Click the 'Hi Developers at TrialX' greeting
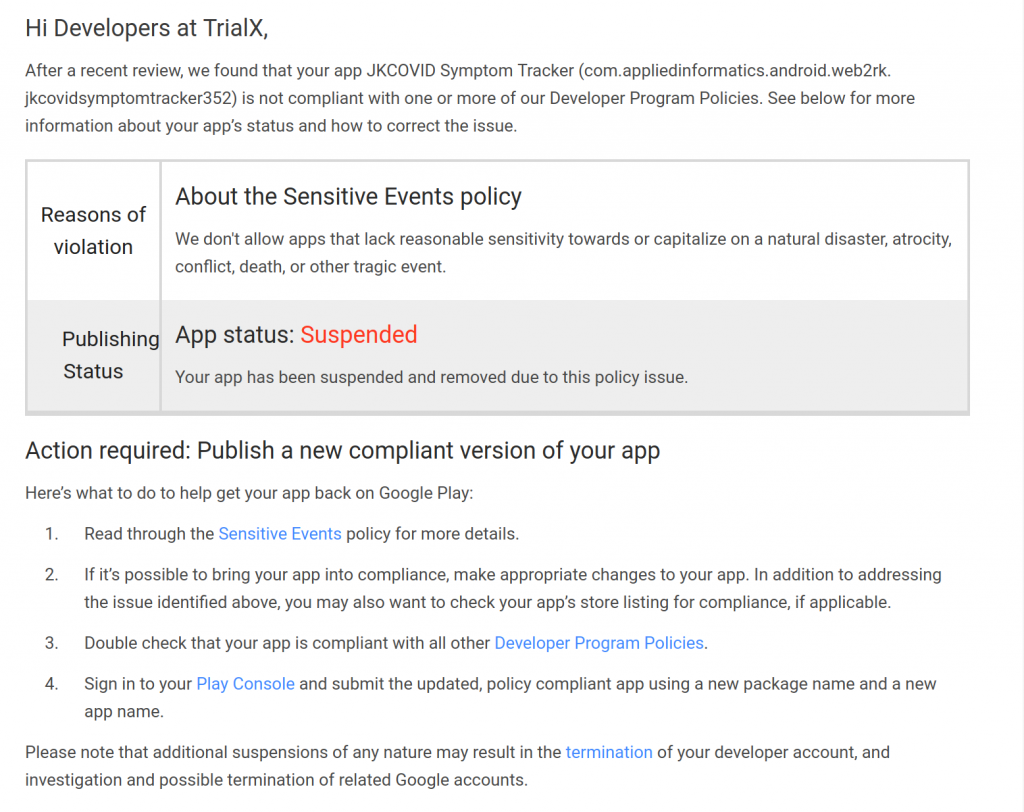1024x812 pixels. pos(146,28)
